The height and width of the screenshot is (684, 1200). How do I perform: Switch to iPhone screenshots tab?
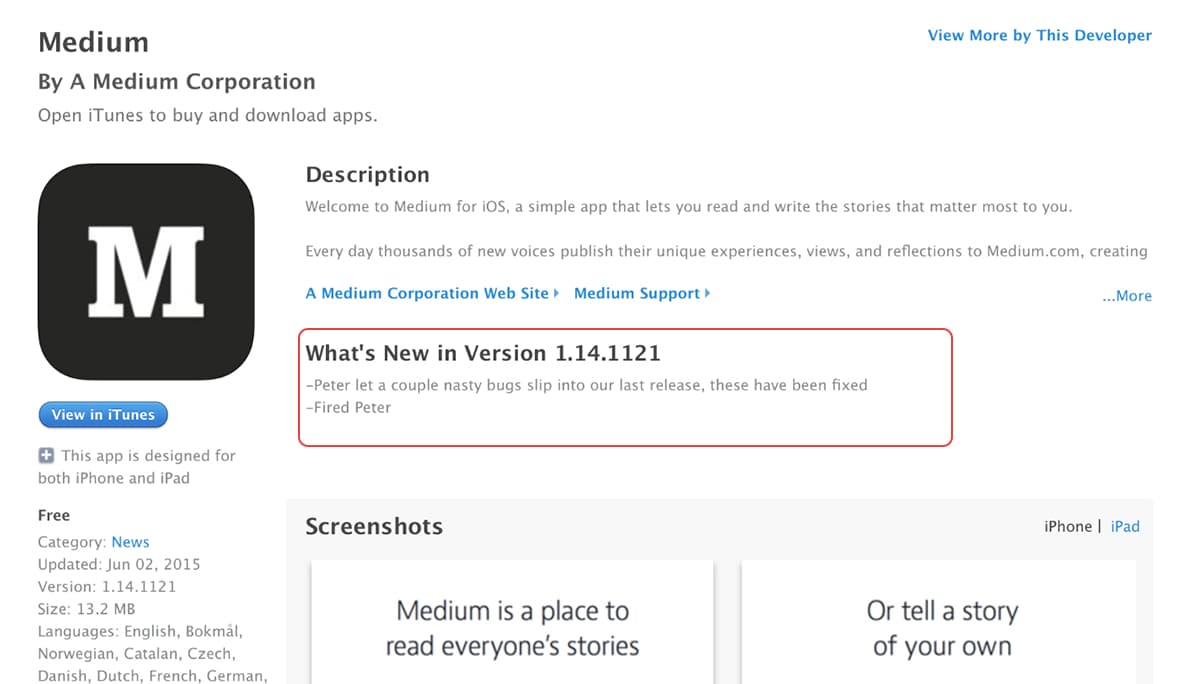click(1067, 526)
